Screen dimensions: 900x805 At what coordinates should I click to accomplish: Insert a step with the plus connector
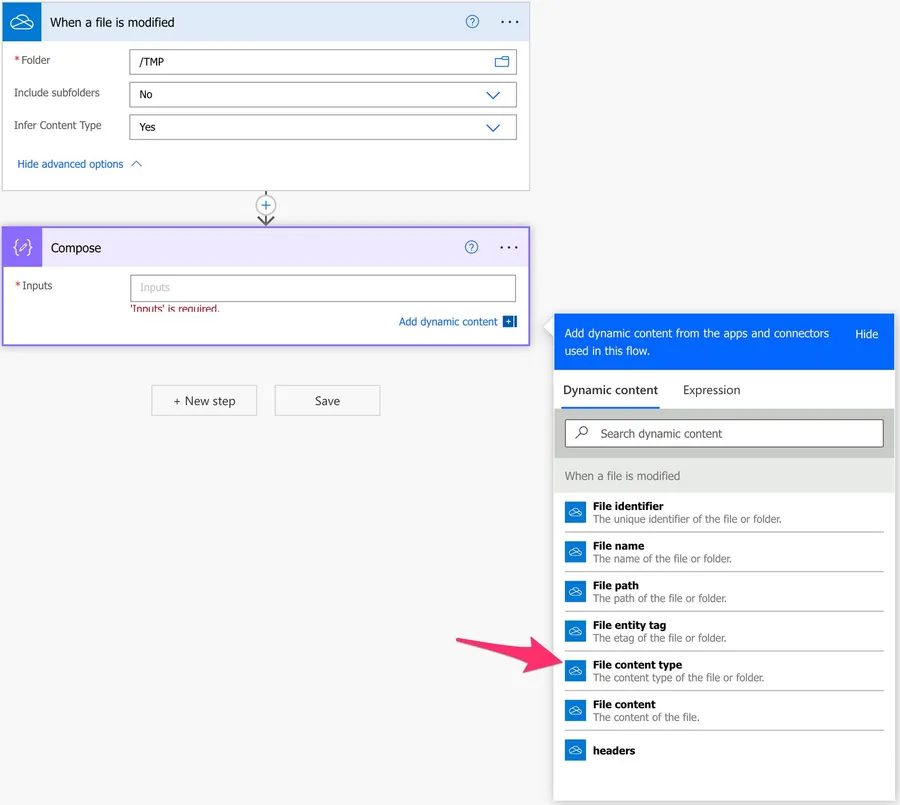pos(266,205)
